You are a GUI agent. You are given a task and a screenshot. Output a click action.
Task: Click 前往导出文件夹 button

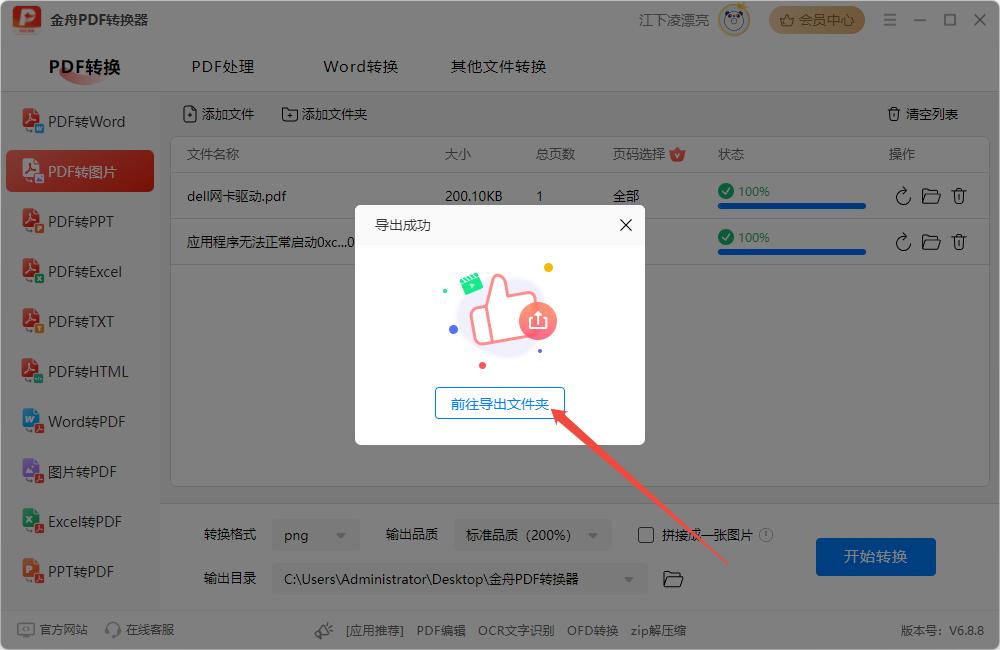tap(500, 403)
